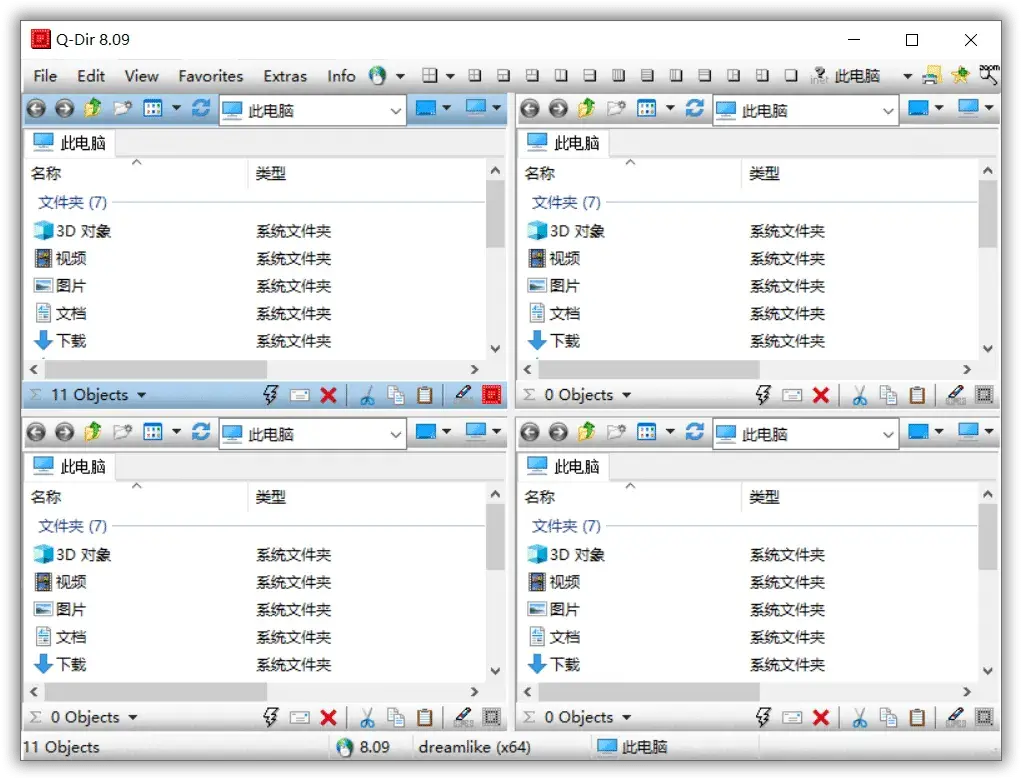Click red select-all icon in top-left pane
Image resolution: width=1022 pixels, height=781 pixels.
491,395
